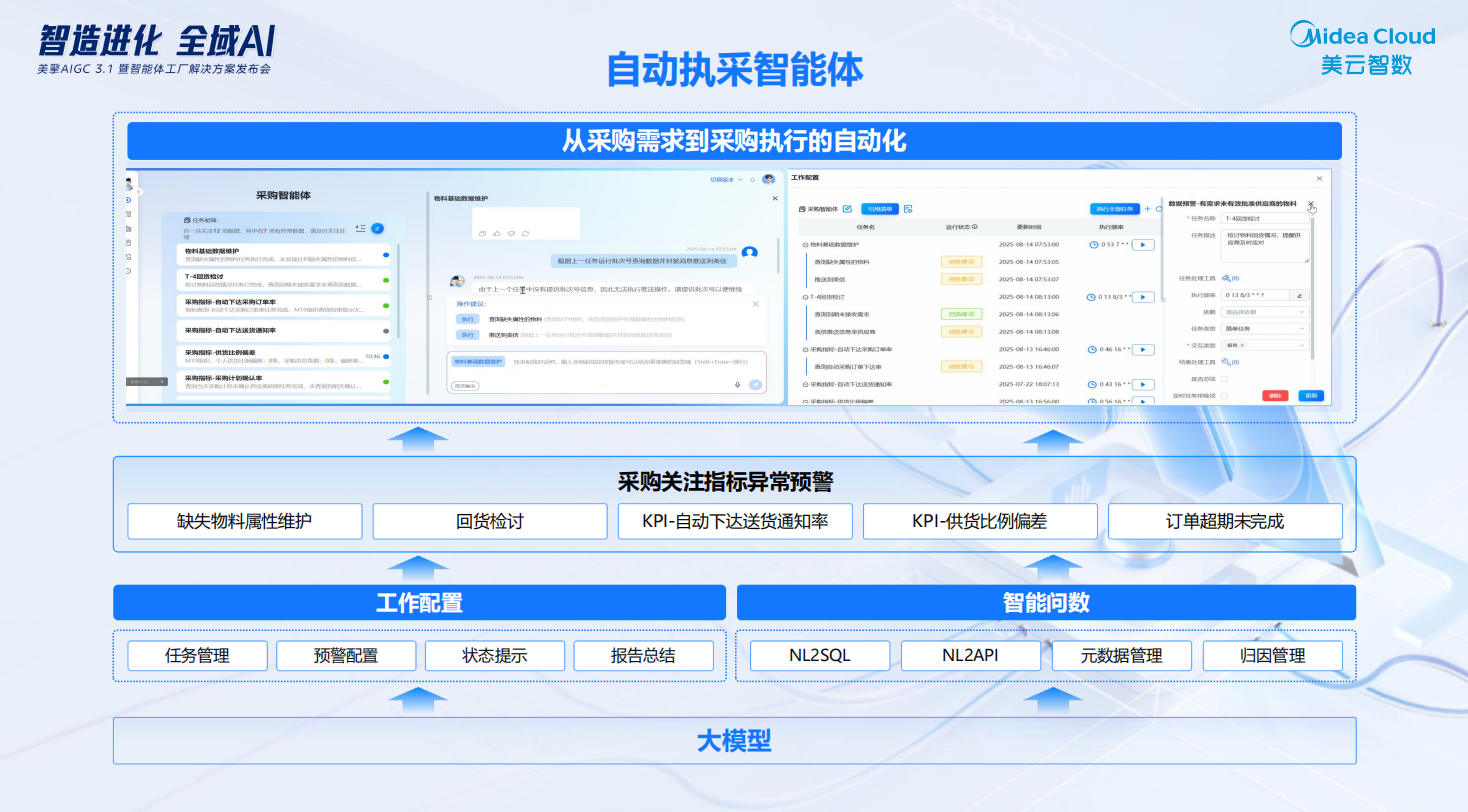Open the 切换版本 menu
Viewport: 1468px width, 812px height.
(x=723, y=180)
